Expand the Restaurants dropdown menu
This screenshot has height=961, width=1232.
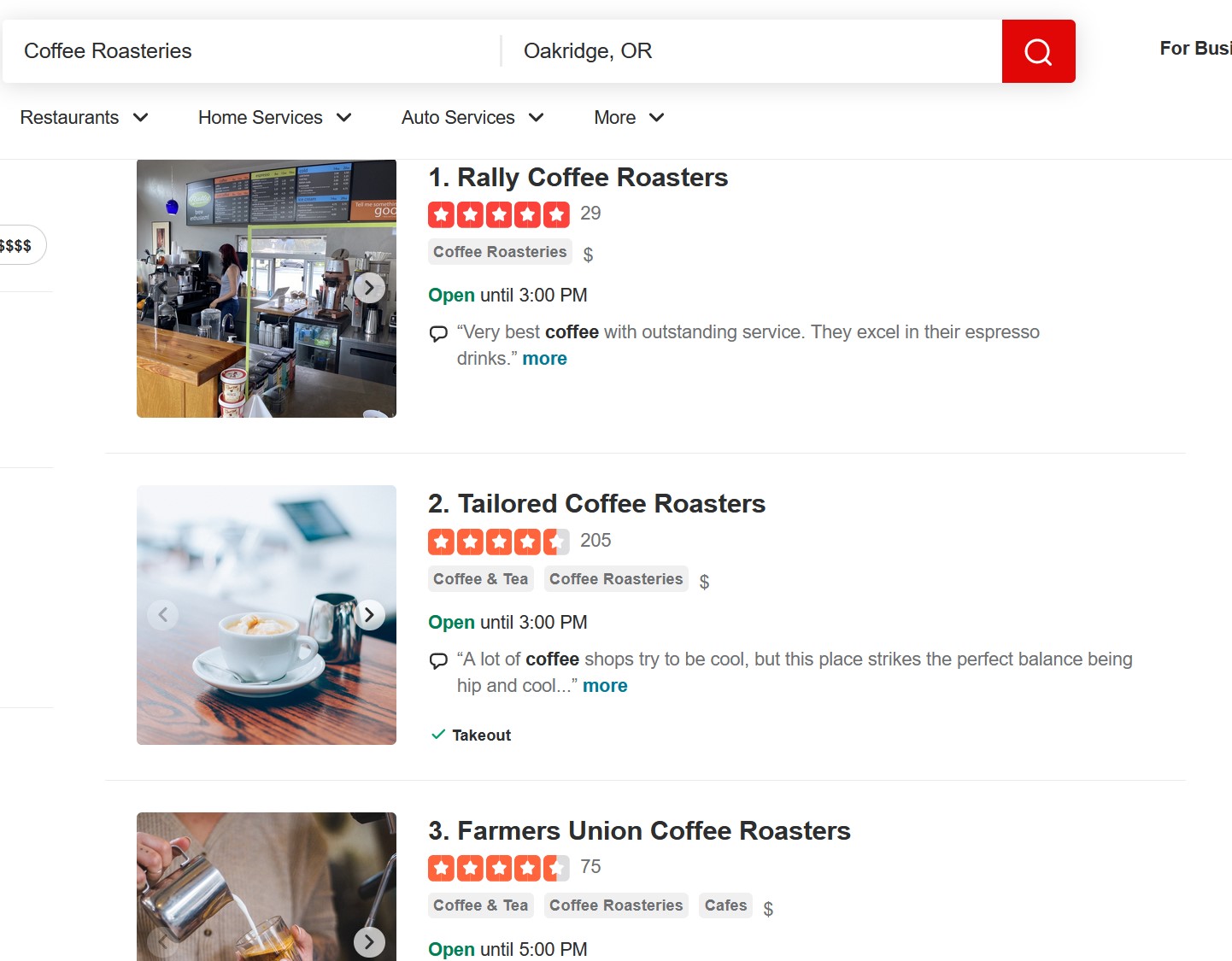pos(84,118)
